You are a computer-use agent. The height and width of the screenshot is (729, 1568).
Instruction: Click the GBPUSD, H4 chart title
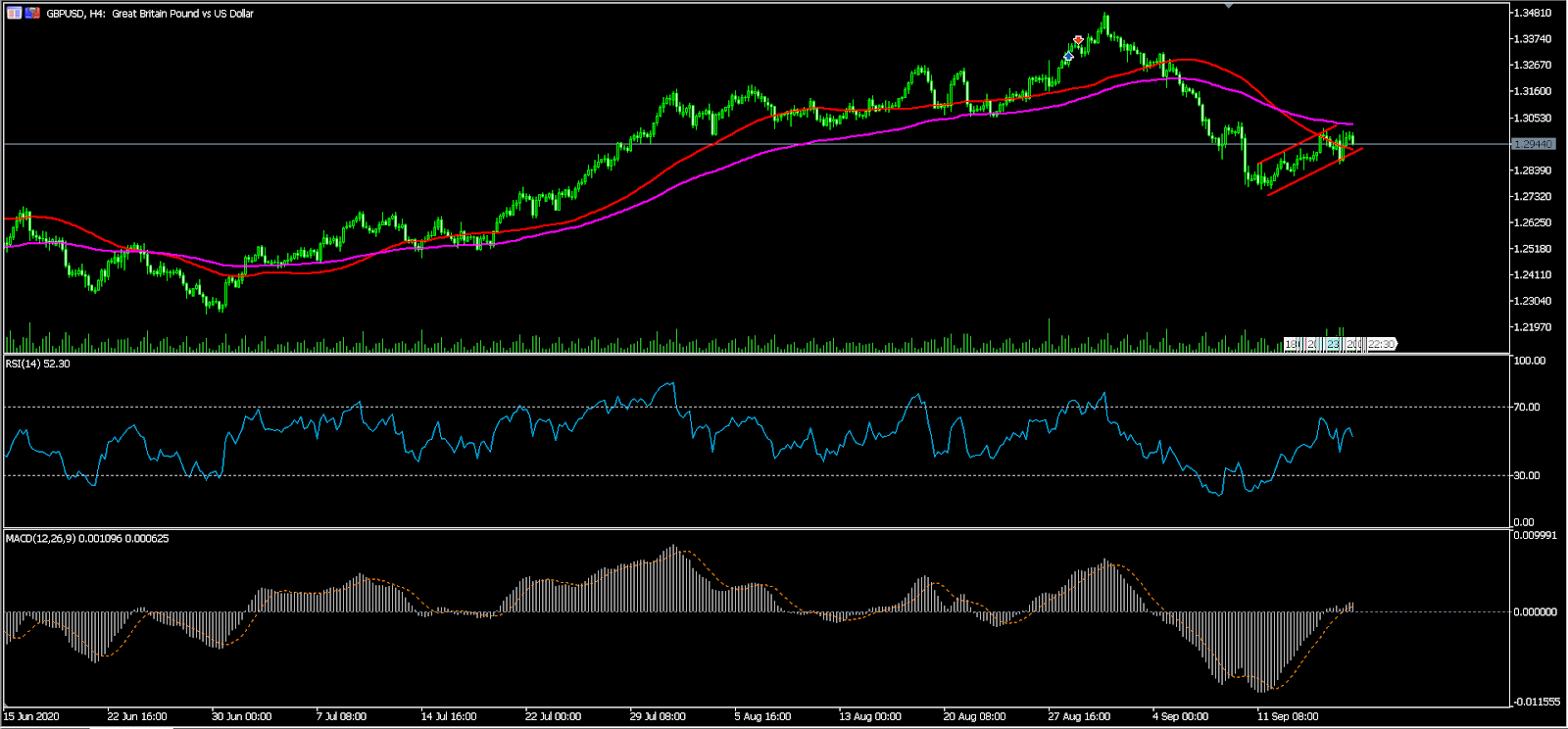150,14
